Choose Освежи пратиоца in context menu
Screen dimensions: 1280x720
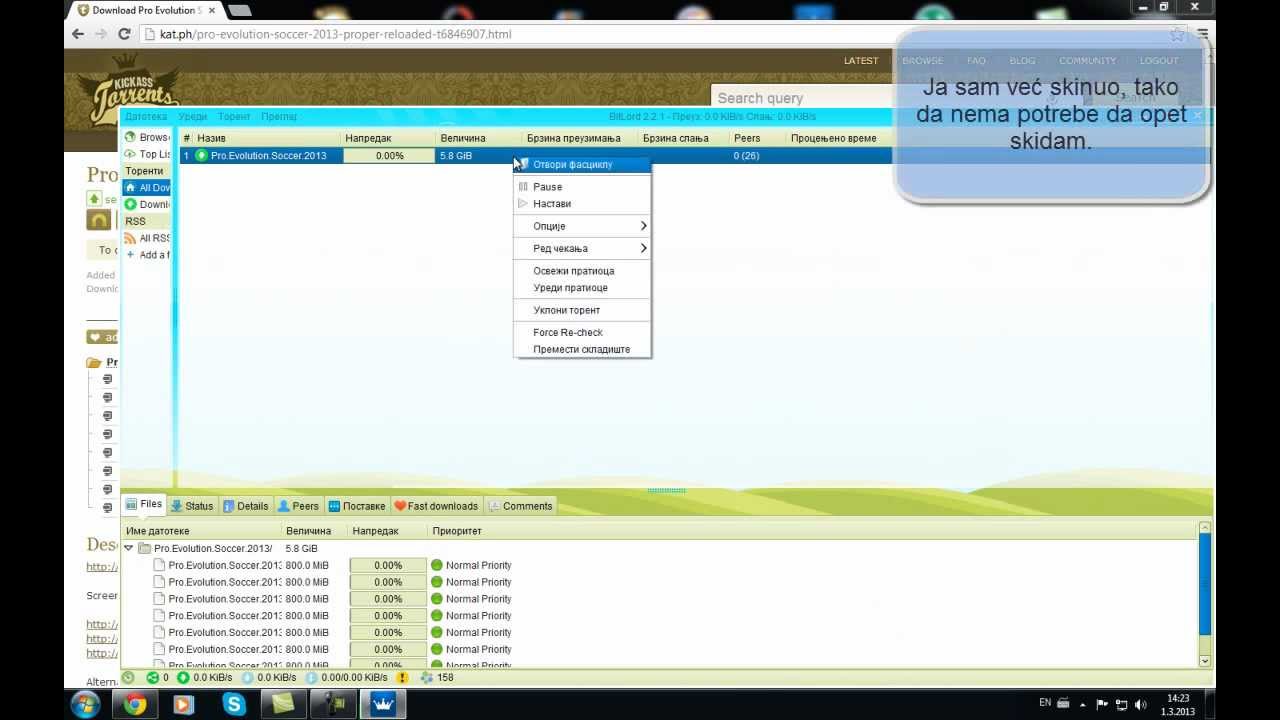click(x=582, y=271)
